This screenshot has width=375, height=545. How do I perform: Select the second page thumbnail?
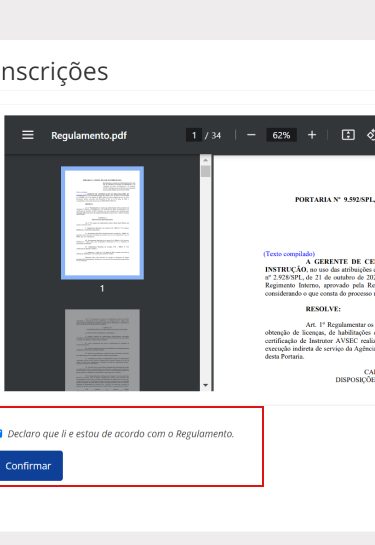(102, 350)
